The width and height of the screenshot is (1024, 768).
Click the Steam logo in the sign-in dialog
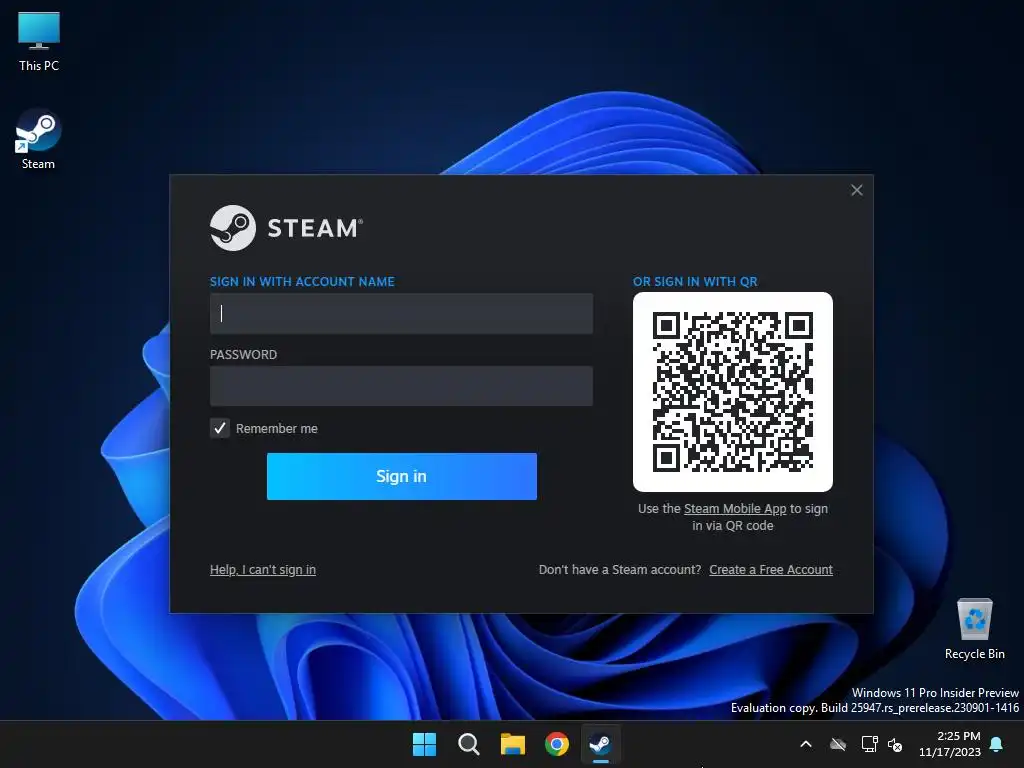pos(286,228)
